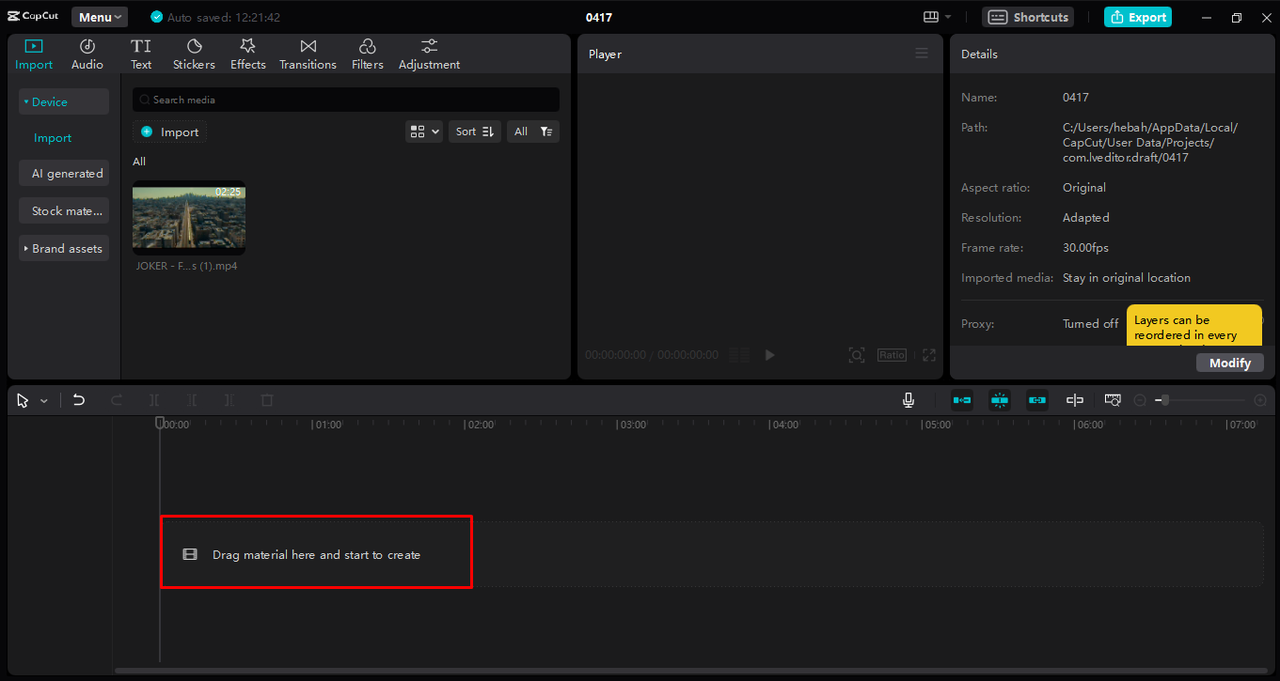Open the Import media tab
The width and height of the screenshot is (1280, 681).
[34, 54]
